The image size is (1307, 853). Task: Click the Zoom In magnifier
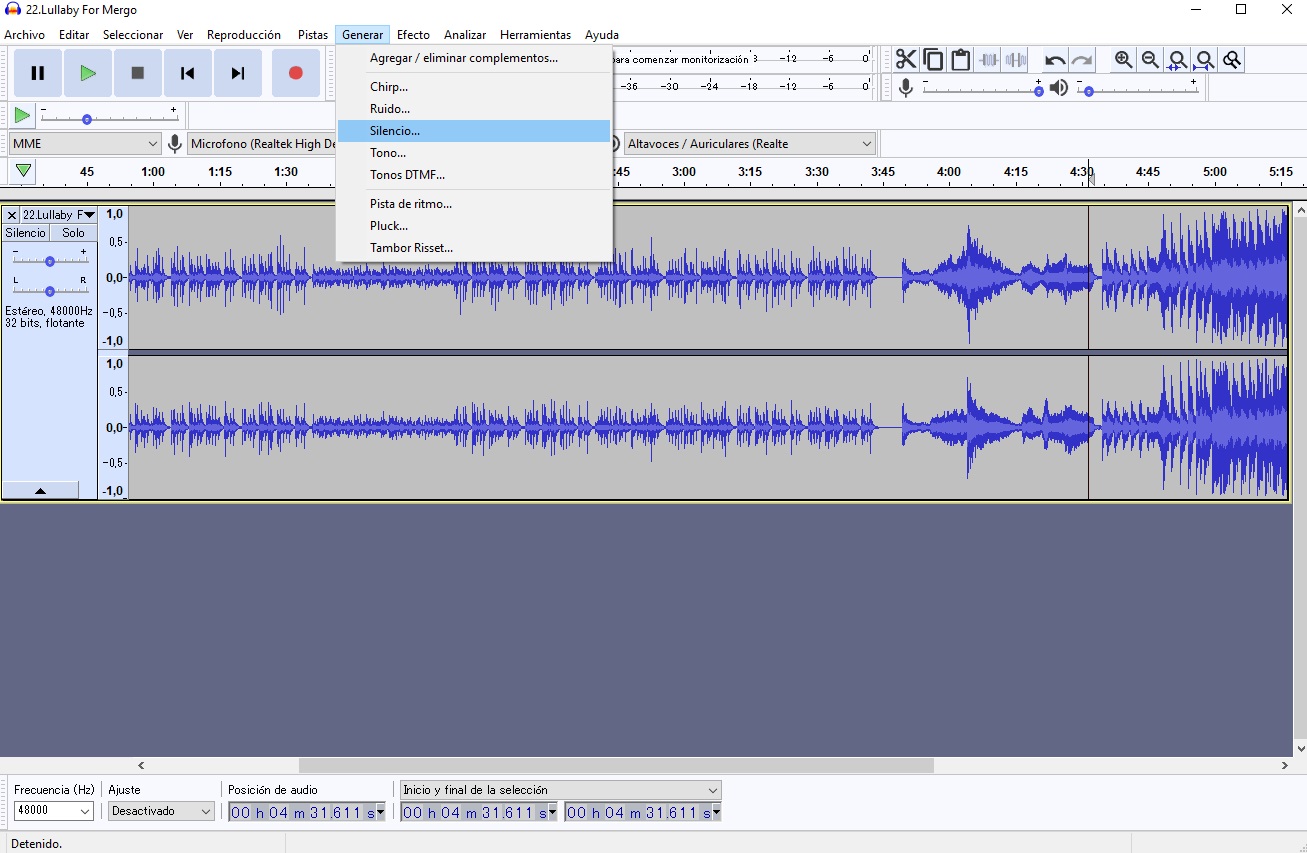click(1123, 60)
